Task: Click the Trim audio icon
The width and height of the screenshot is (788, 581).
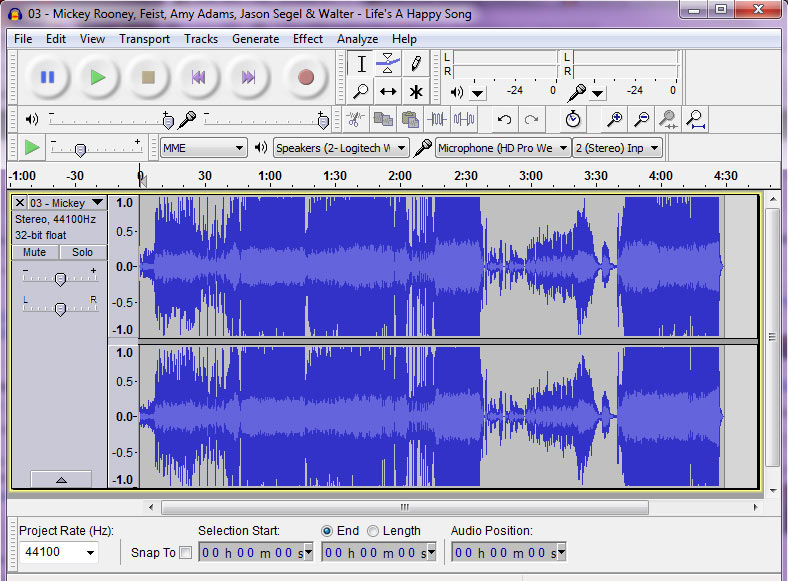Action: (x=437, y=120)
